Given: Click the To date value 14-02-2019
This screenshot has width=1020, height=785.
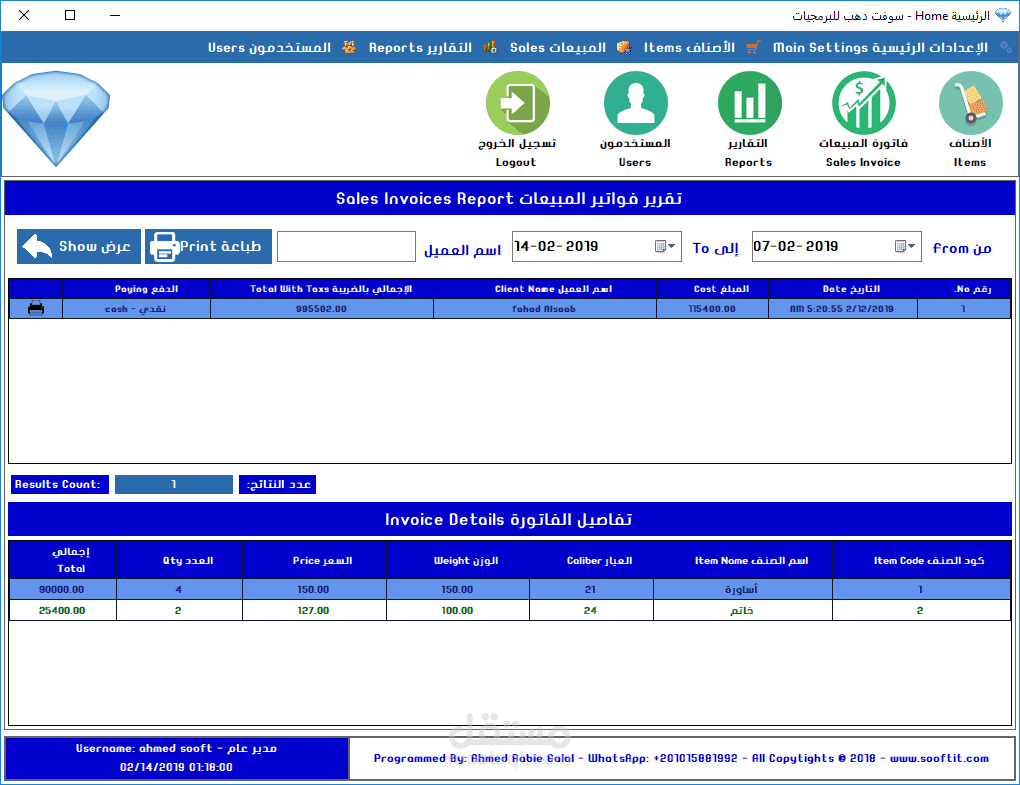Looking at the screenshot, I should pyautogui.click(x=556, y=246).
